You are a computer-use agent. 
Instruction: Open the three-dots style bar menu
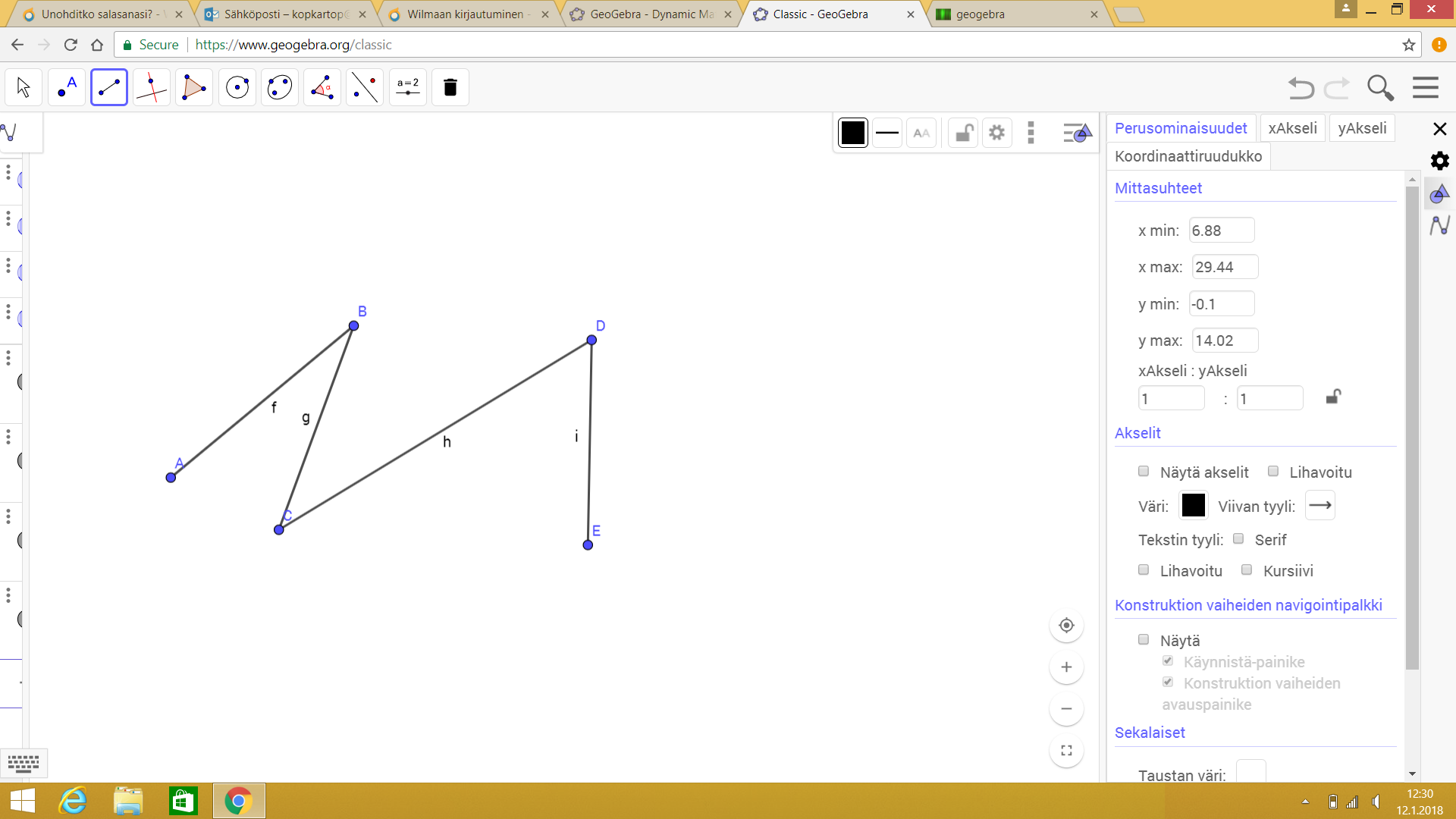pos(1031,133)
